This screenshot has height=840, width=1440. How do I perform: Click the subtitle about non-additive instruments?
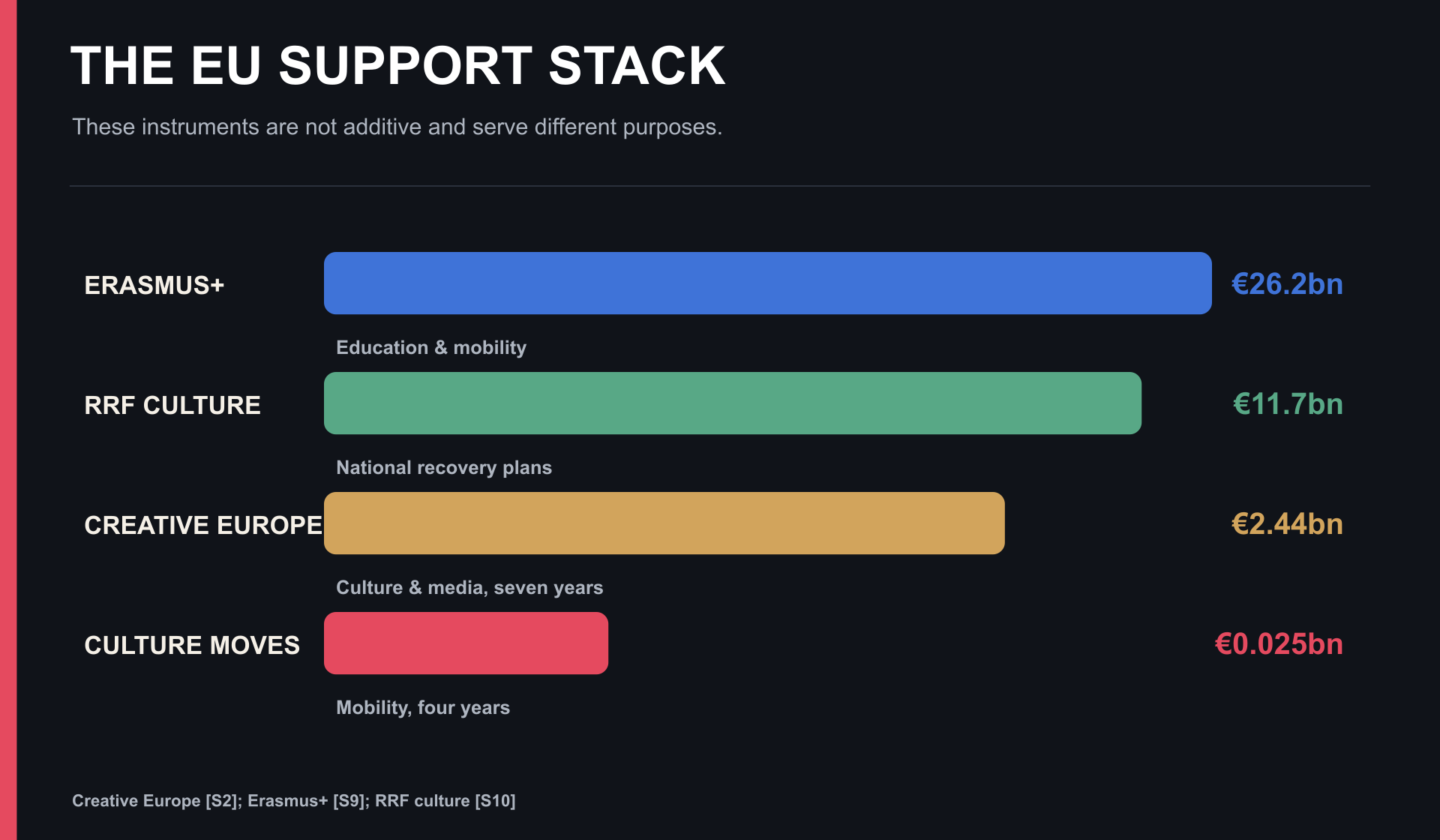(397, 127)
